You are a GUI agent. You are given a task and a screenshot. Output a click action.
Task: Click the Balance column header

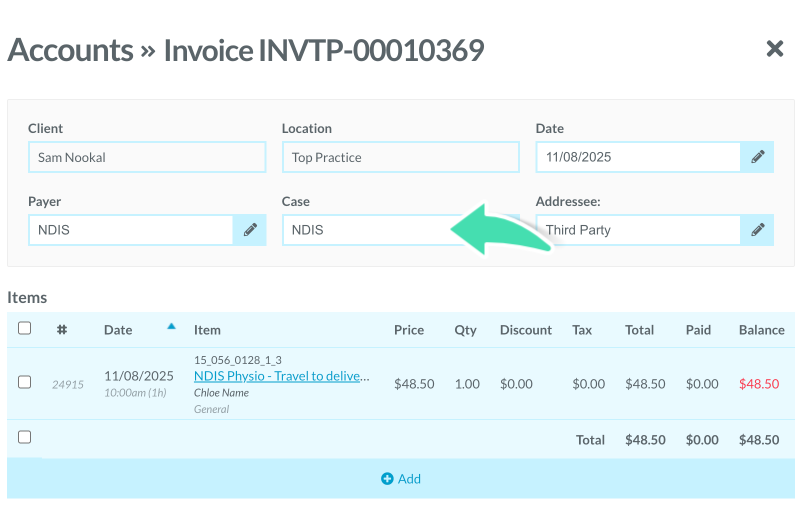tap(761, 330)
